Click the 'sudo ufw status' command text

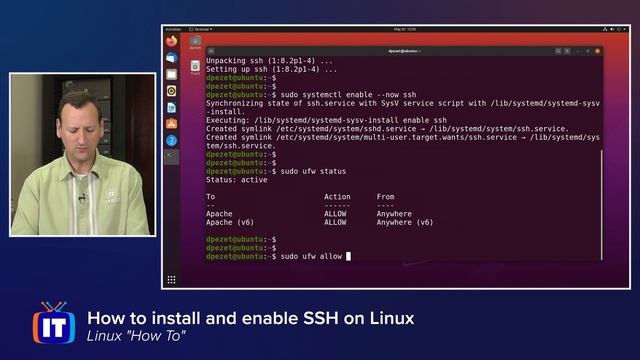point(313,171)
